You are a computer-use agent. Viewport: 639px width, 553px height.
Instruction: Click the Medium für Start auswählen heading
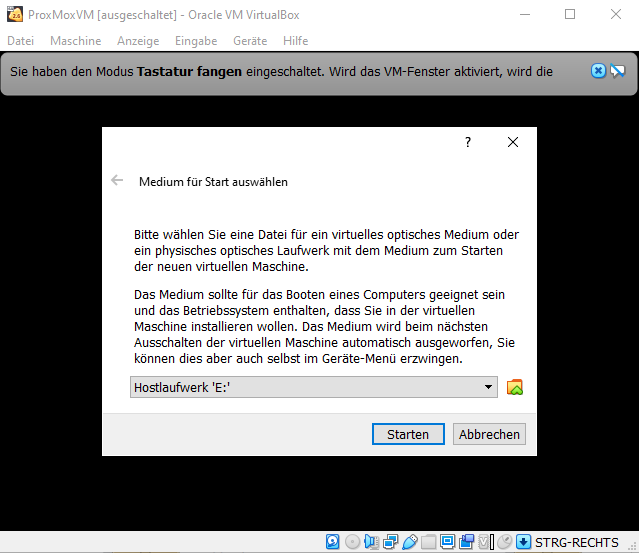pyautogui.click(x=213, y=182)
